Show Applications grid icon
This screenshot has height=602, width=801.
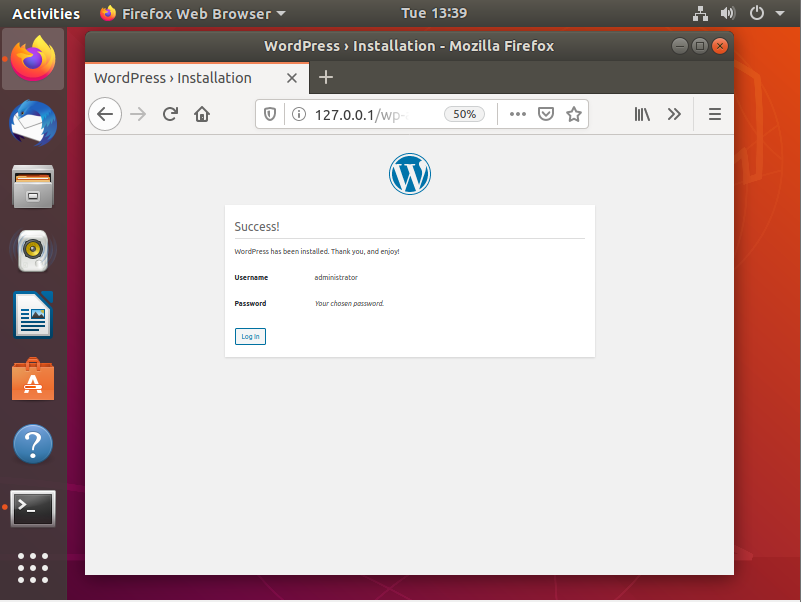point(33,568)
